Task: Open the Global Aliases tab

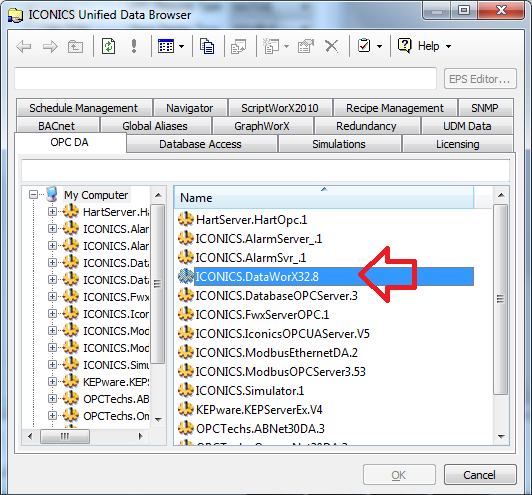Action: 155,126
